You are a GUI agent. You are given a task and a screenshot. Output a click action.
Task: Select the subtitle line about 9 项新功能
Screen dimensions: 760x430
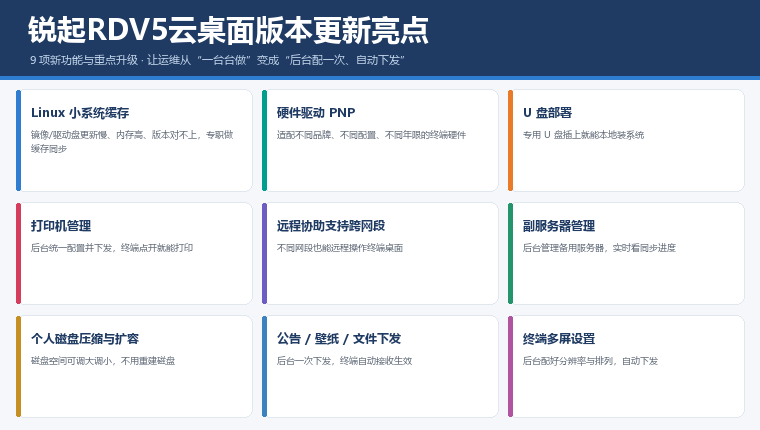point(217,60)
